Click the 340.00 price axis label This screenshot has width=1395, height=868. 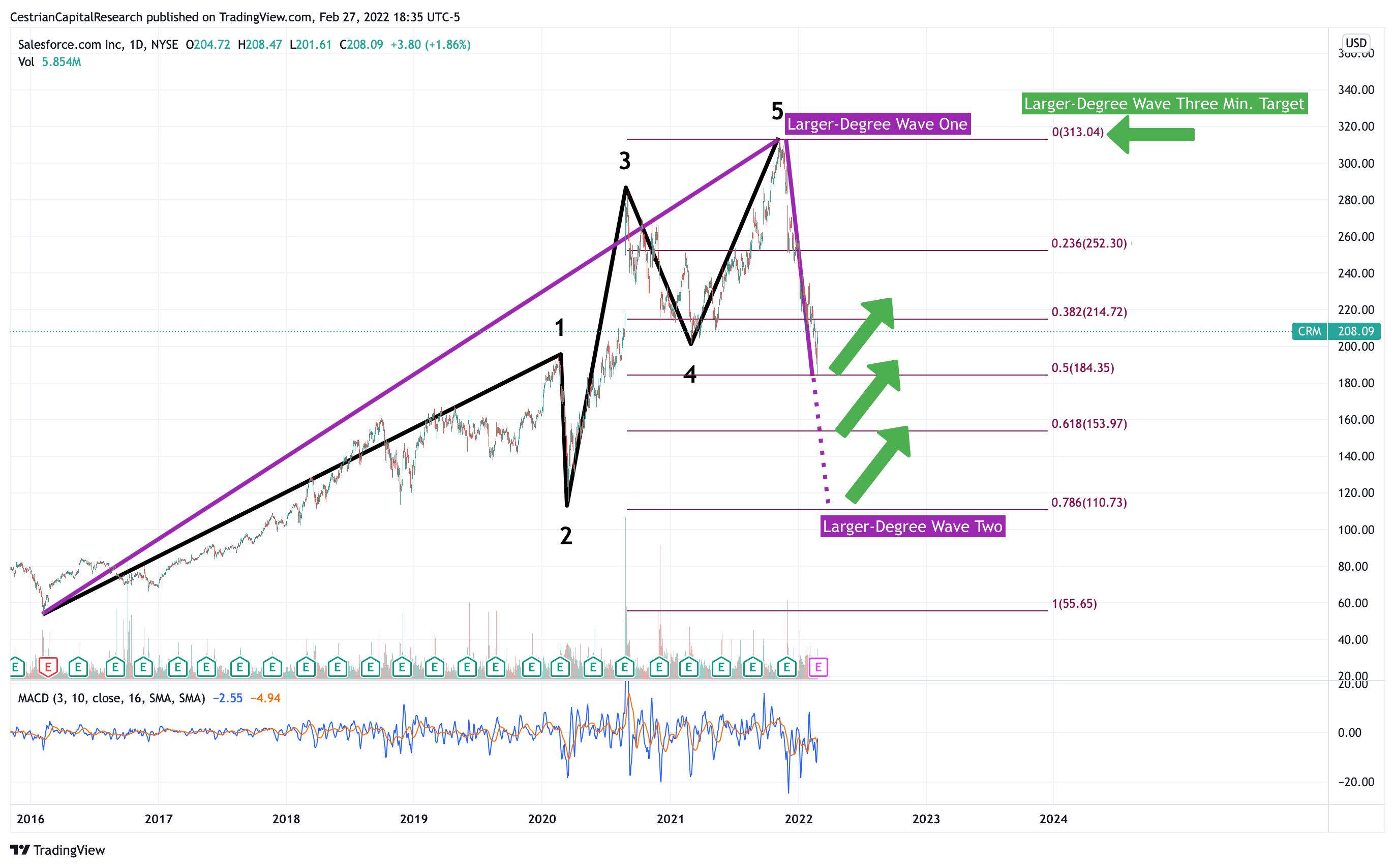click(1356, 89)
